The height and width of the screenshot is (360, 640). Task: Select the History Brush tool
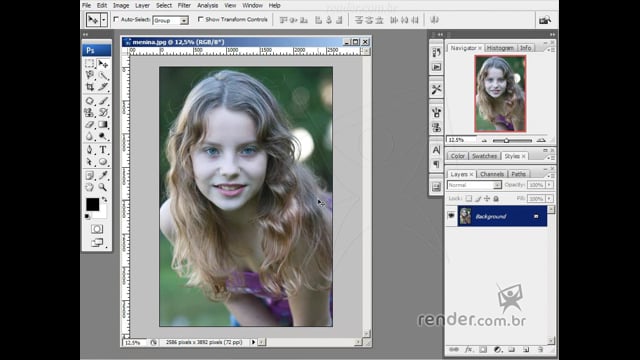[103, 112]
